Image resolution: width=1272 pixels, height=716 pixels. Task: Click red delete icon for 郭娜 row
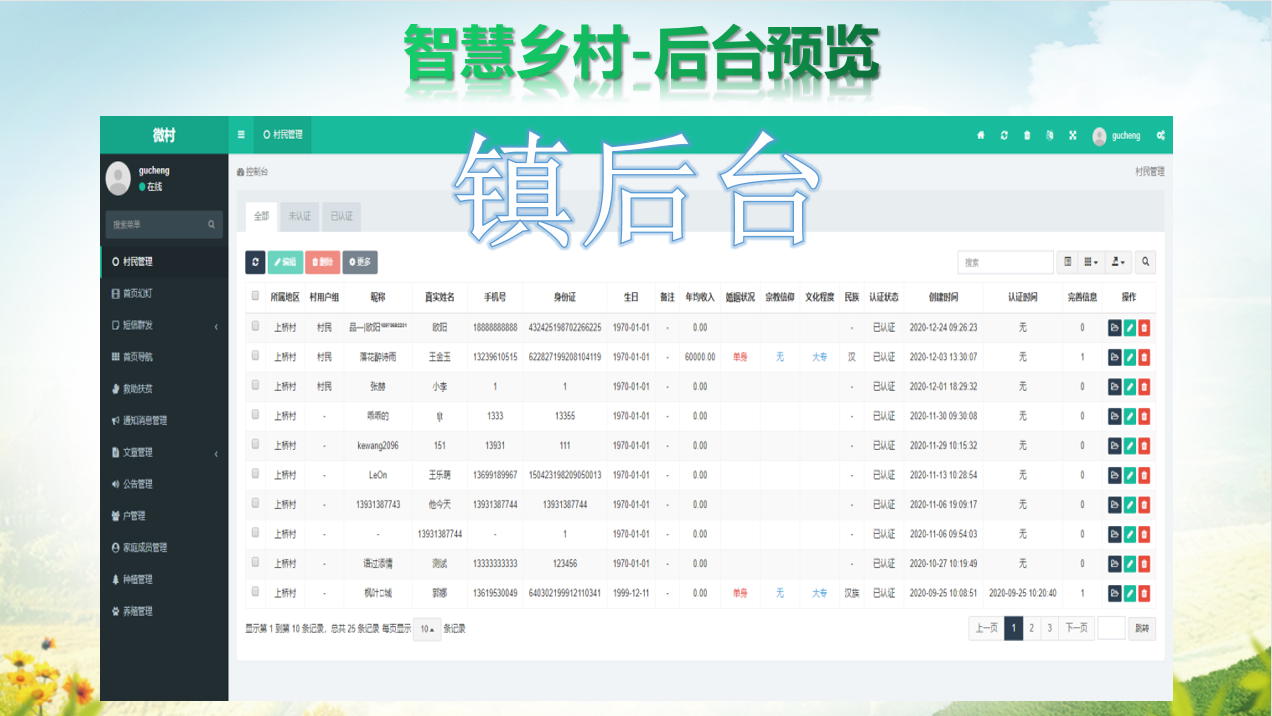(1144, 593)
